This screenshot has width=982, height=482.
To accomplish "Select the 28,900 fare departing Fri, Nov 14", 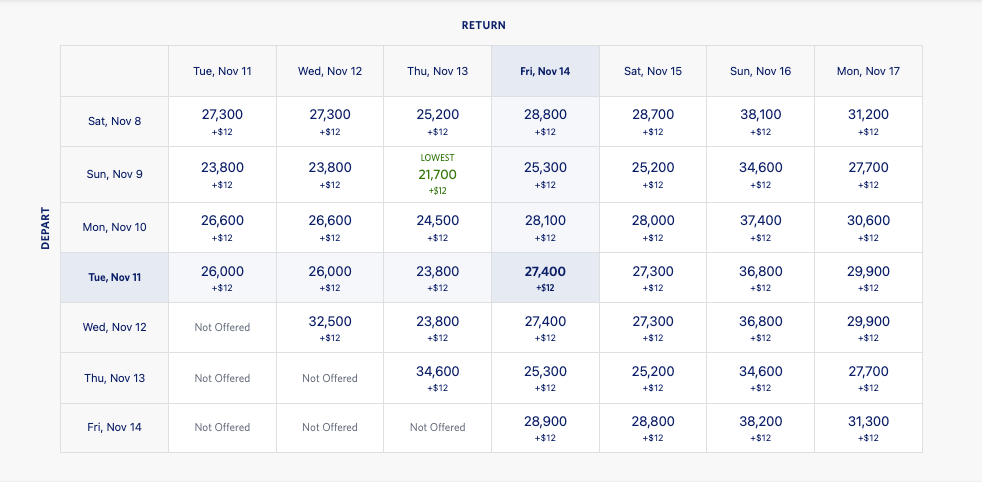I will [545, 427].
